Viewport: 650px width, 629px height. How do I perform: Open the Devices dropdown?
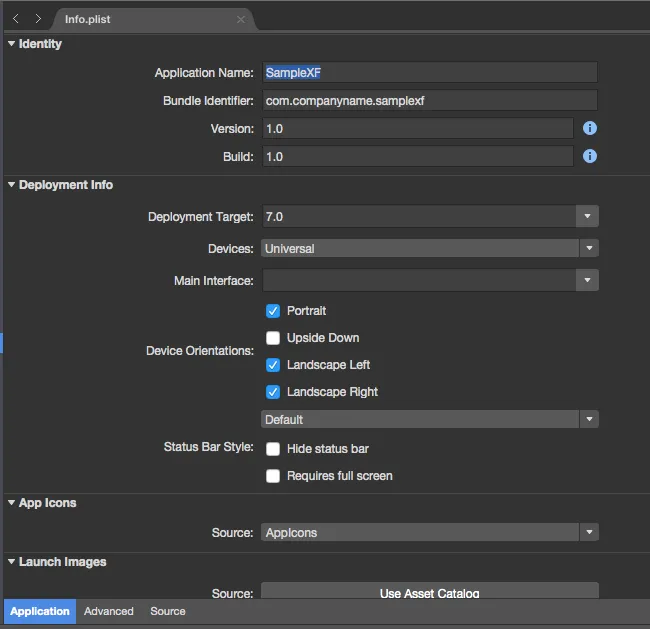pyautogui.click(x=589, y=248)
